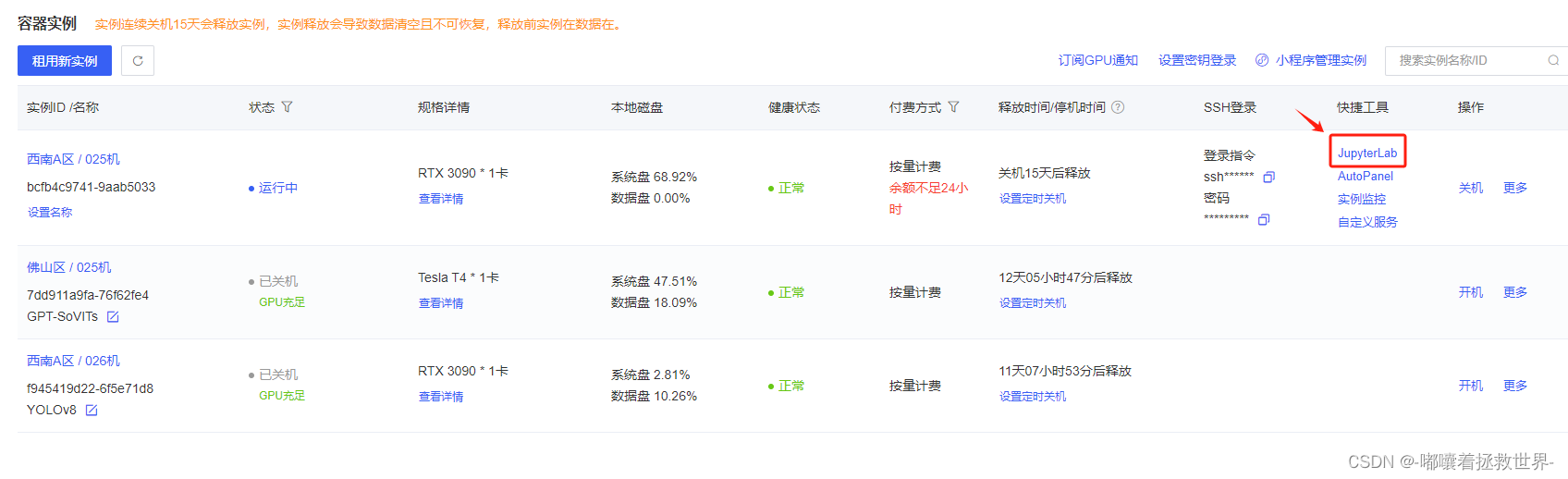Click Tesla T4 * 1卡 spec text
The image size is (1568, 479).
pyautogui.click(x=459, y=277)
